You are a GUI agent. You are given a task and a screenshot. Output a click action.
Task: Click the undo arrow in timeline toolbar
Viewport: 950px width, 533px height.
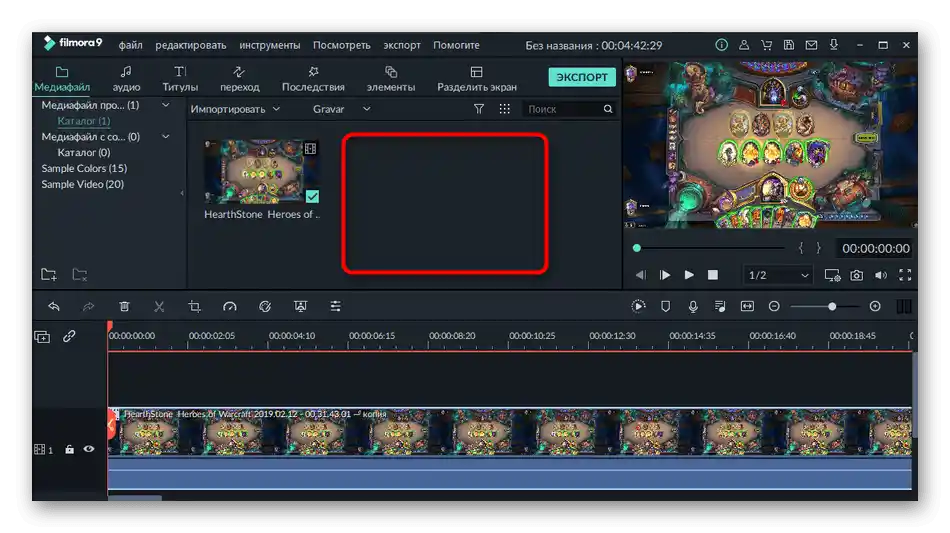point(54,307)
